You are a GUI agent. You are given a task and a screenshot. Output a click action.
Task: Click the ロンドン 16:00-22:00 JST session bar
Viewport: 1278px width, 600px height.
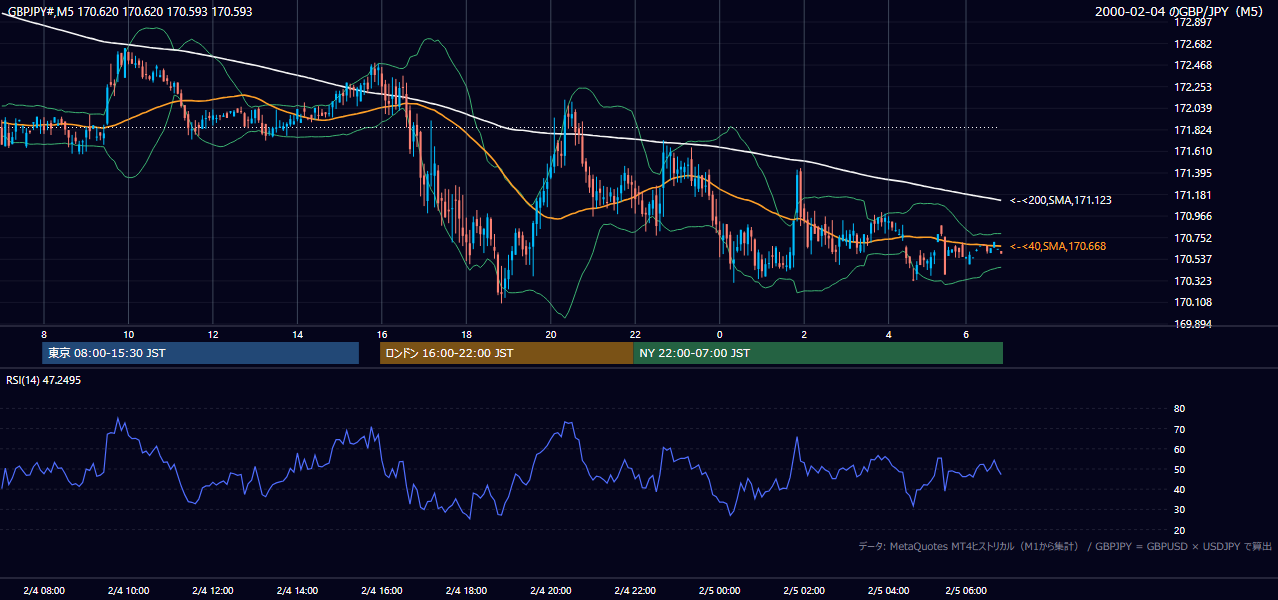[x=506, y=353]
